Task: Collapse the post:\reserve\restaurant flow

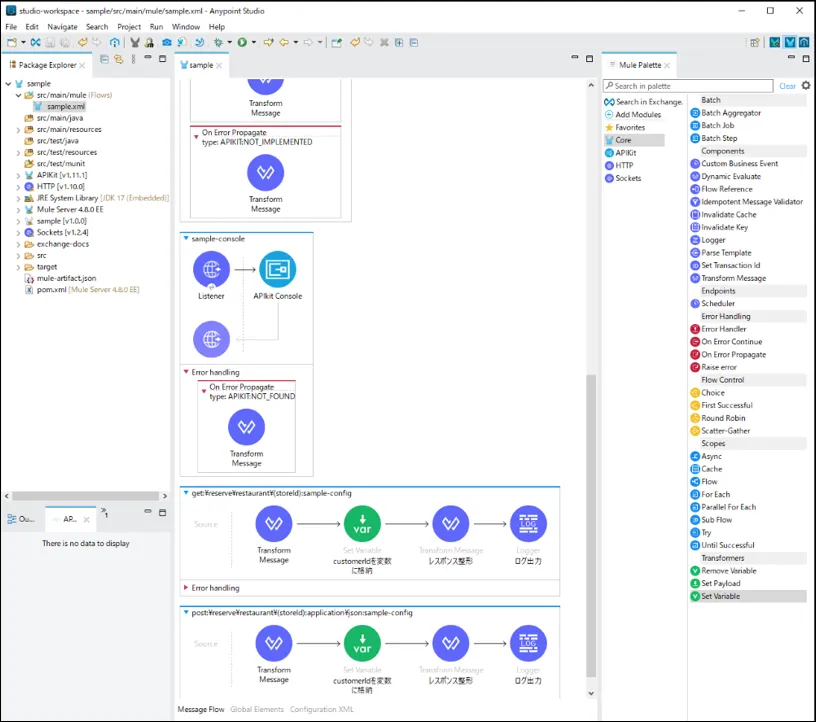Action: 186,613
